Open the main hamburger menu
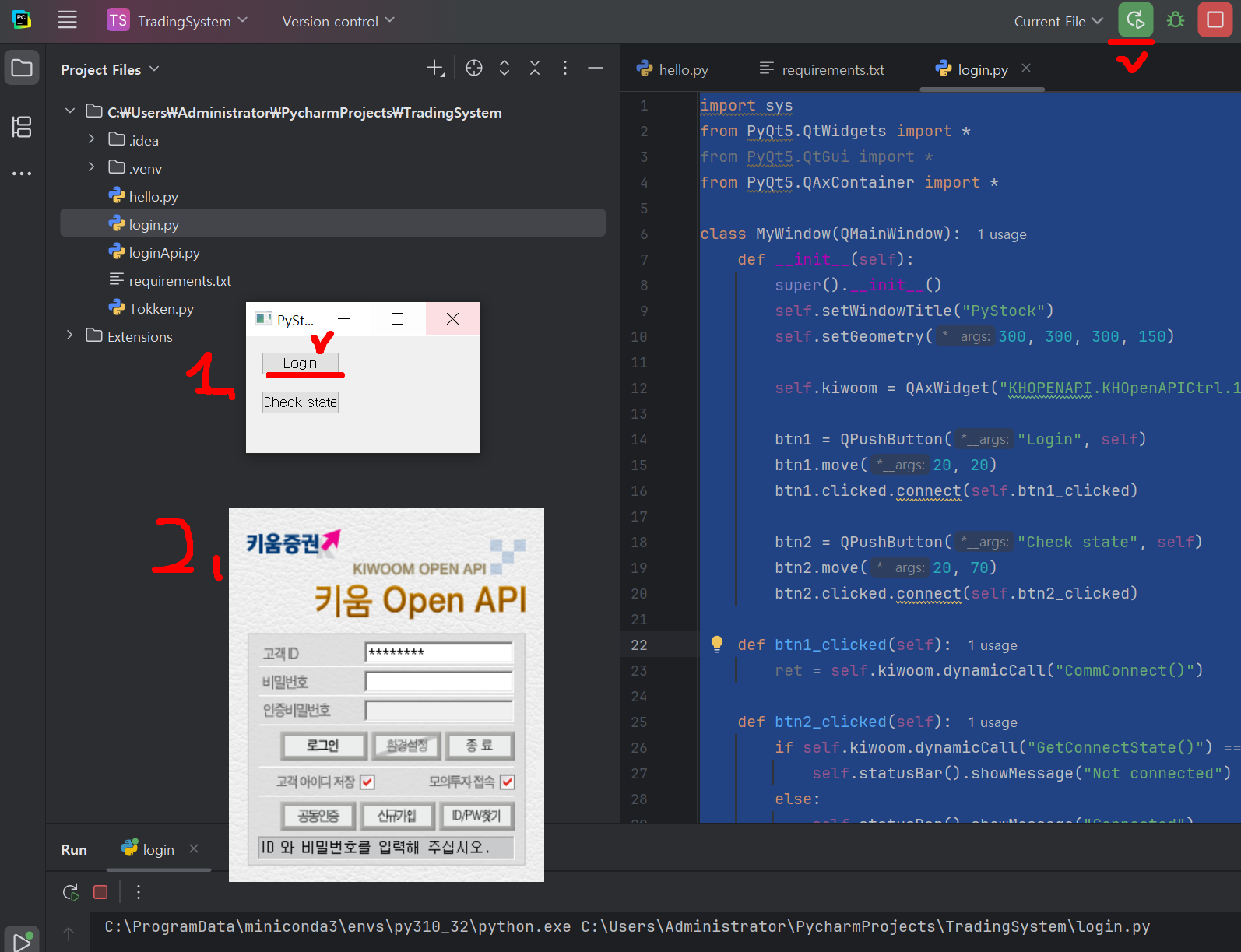Viewport: 1241px width, 952px height. tap(68, 20)
